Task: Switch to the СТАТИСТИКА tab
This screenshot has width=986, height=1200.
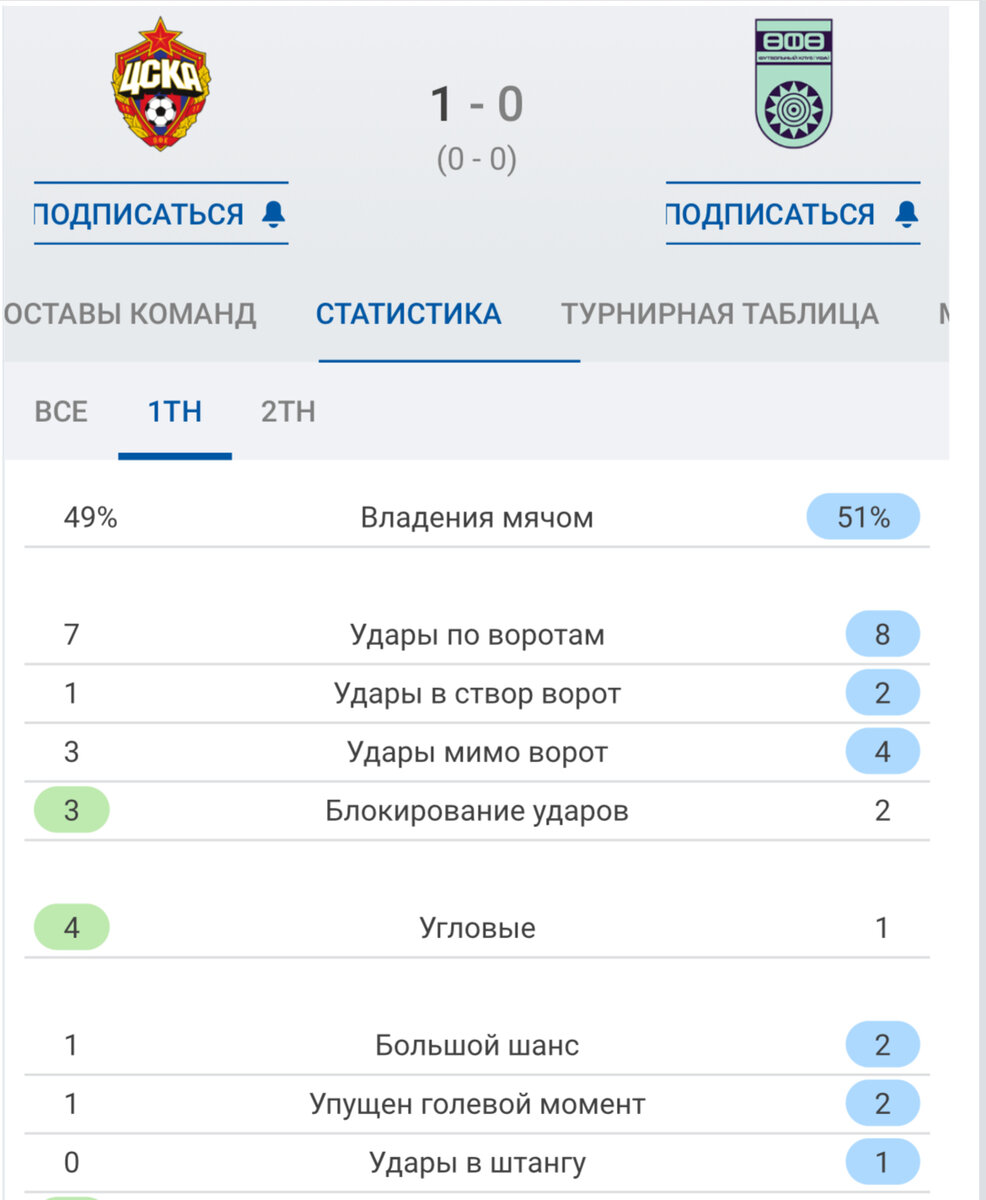Action: [409, 313]
